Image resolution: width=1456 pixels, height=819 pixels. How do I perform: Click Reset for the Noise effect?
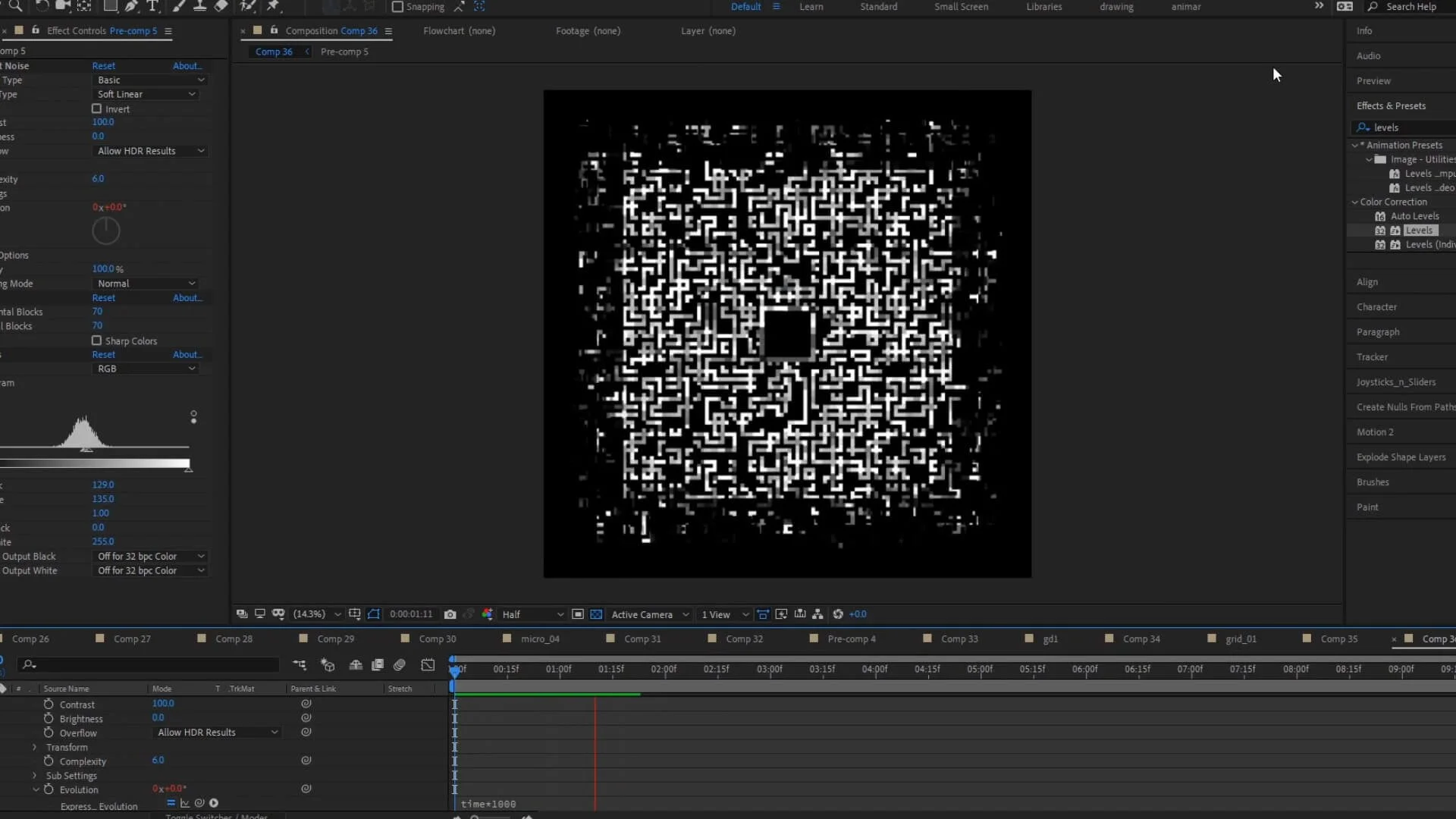click(104, 66)
